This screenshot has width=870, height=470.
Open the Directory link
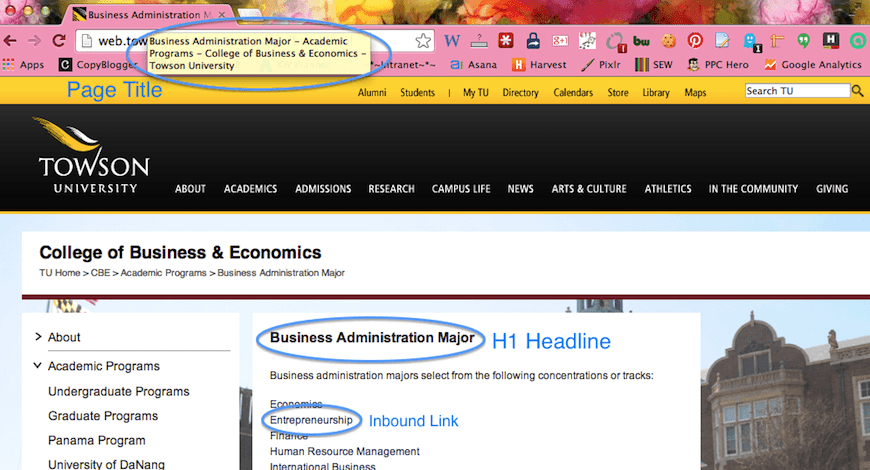[x=520, y=92]
